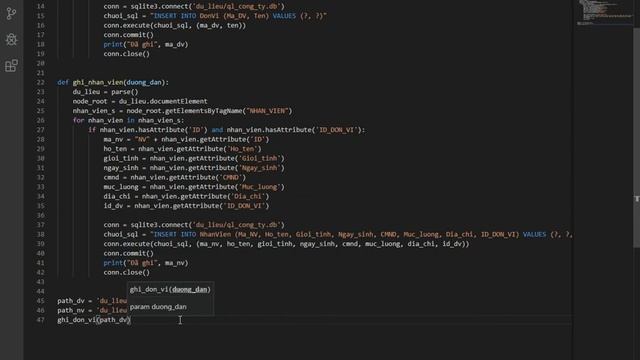
Task: Click the ma_nv = "NV" assignment line
Action: tap(186, 140)
